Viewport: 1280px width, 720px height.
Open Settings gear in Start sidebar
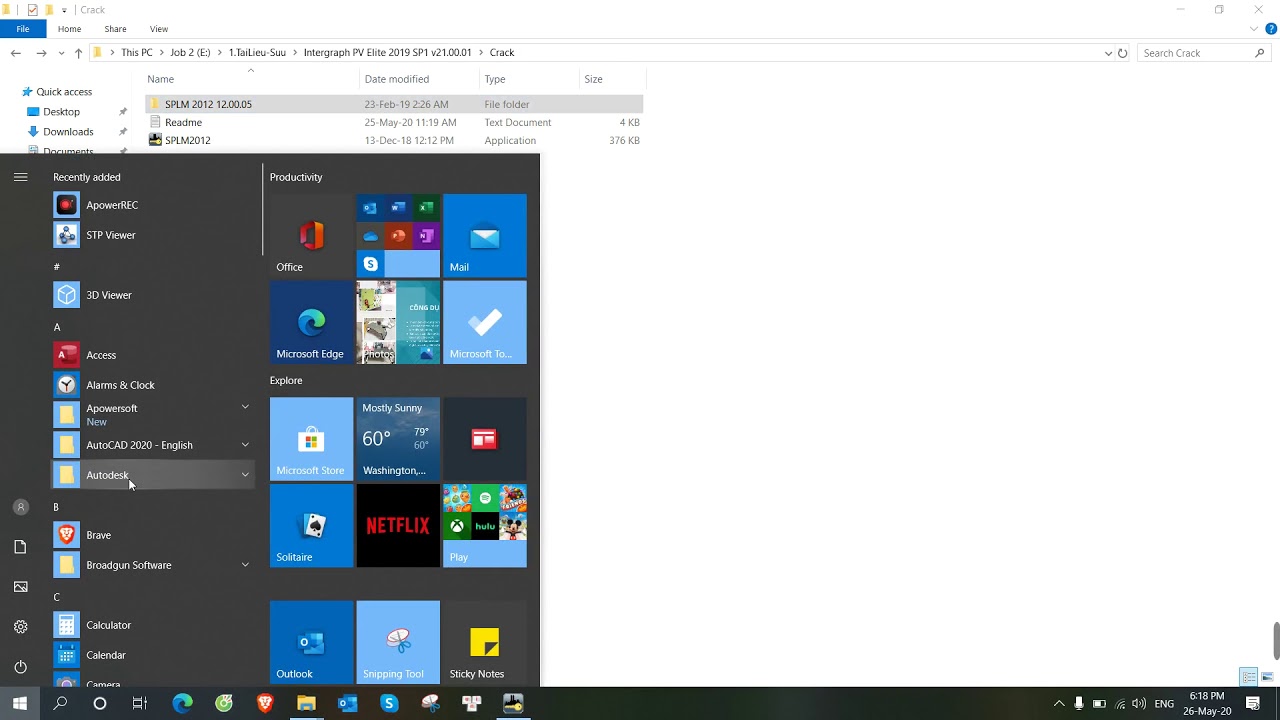pos(20,627)
